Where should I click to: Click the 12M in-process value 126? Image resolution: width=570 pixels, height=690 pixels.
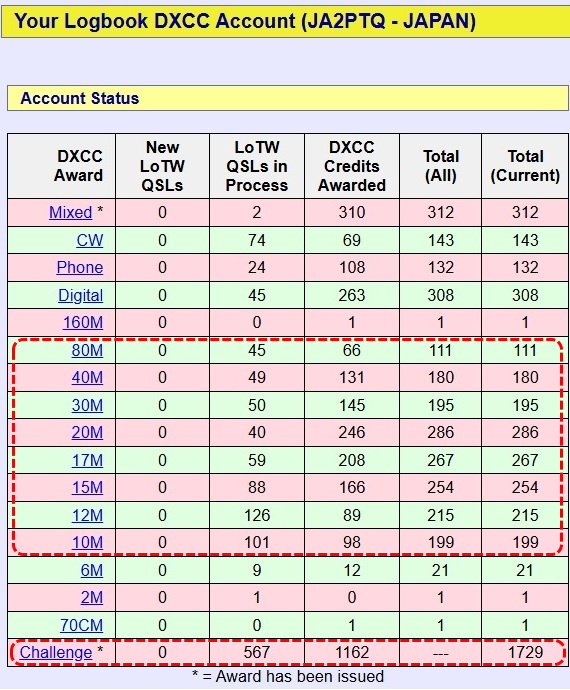tap(257, 515)
